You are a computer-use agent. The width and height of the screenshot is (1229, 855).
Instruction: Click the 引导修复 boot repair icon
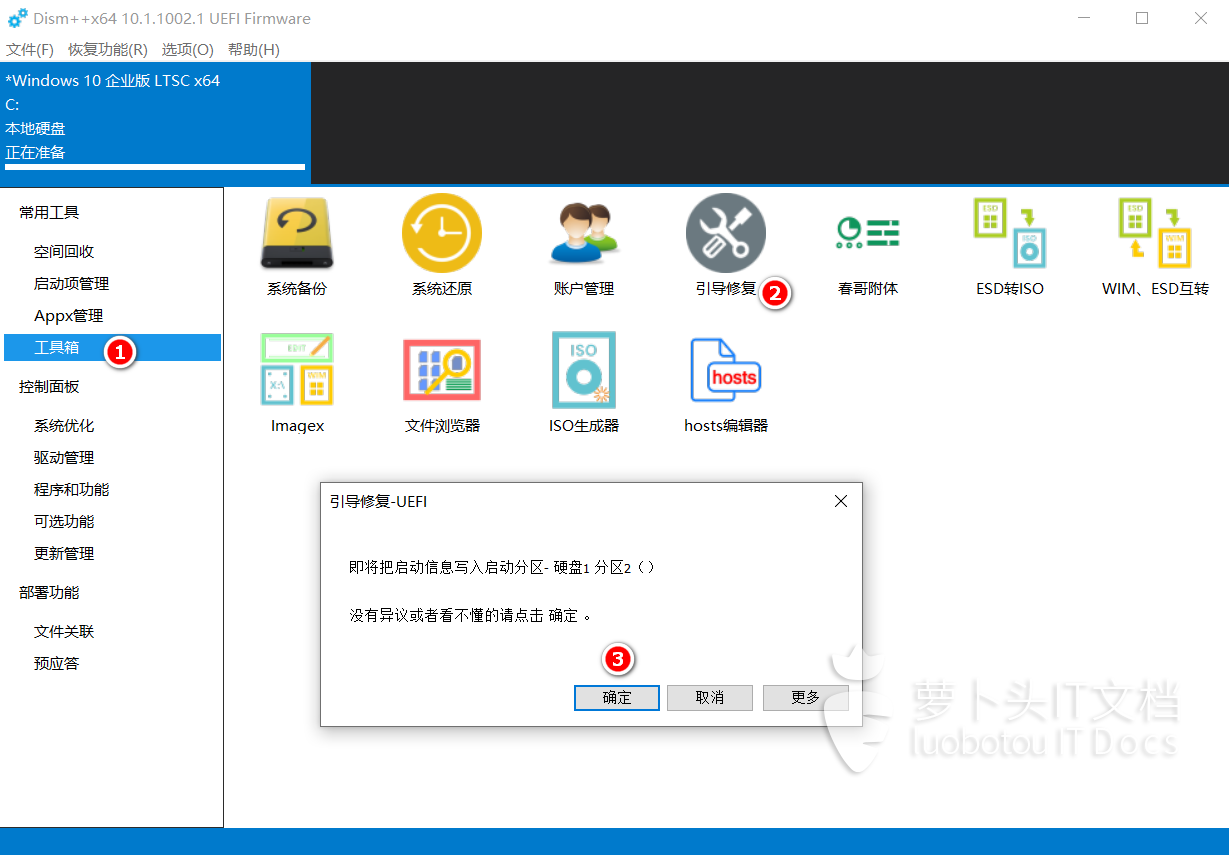pyautogui.click(x=725, y=234)
